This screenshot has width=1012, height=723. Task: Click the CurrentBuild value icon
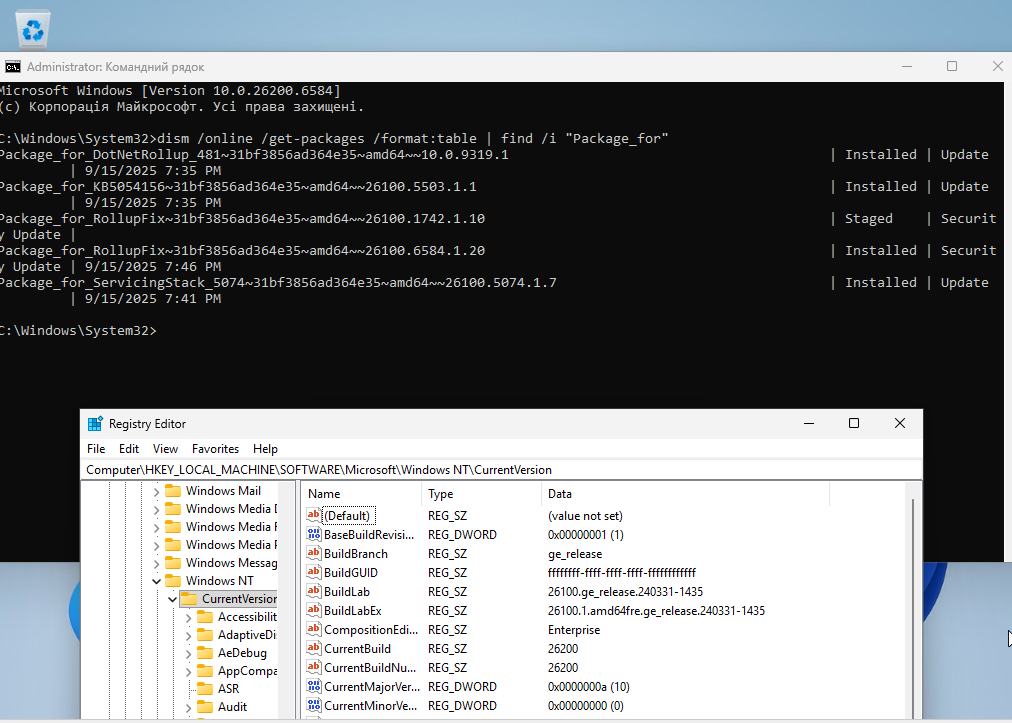coord(314,649)
